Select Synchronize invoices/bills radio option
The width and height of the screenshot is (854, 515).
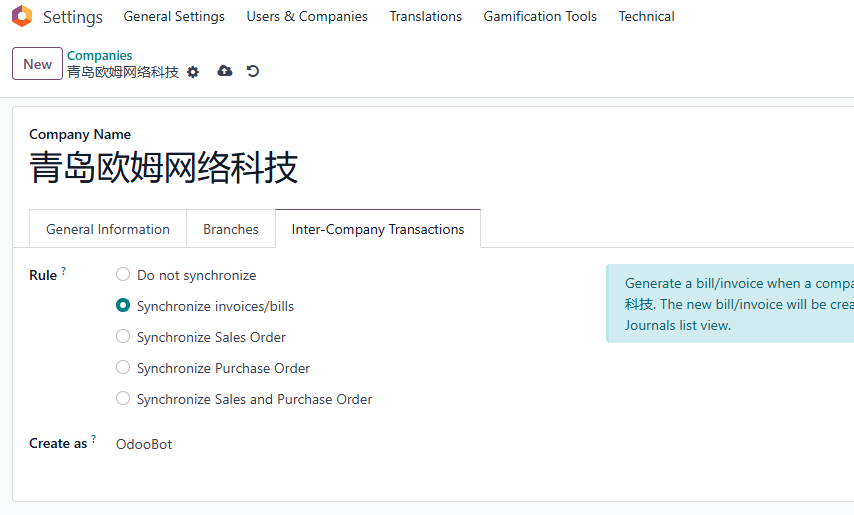pos(123,305)
